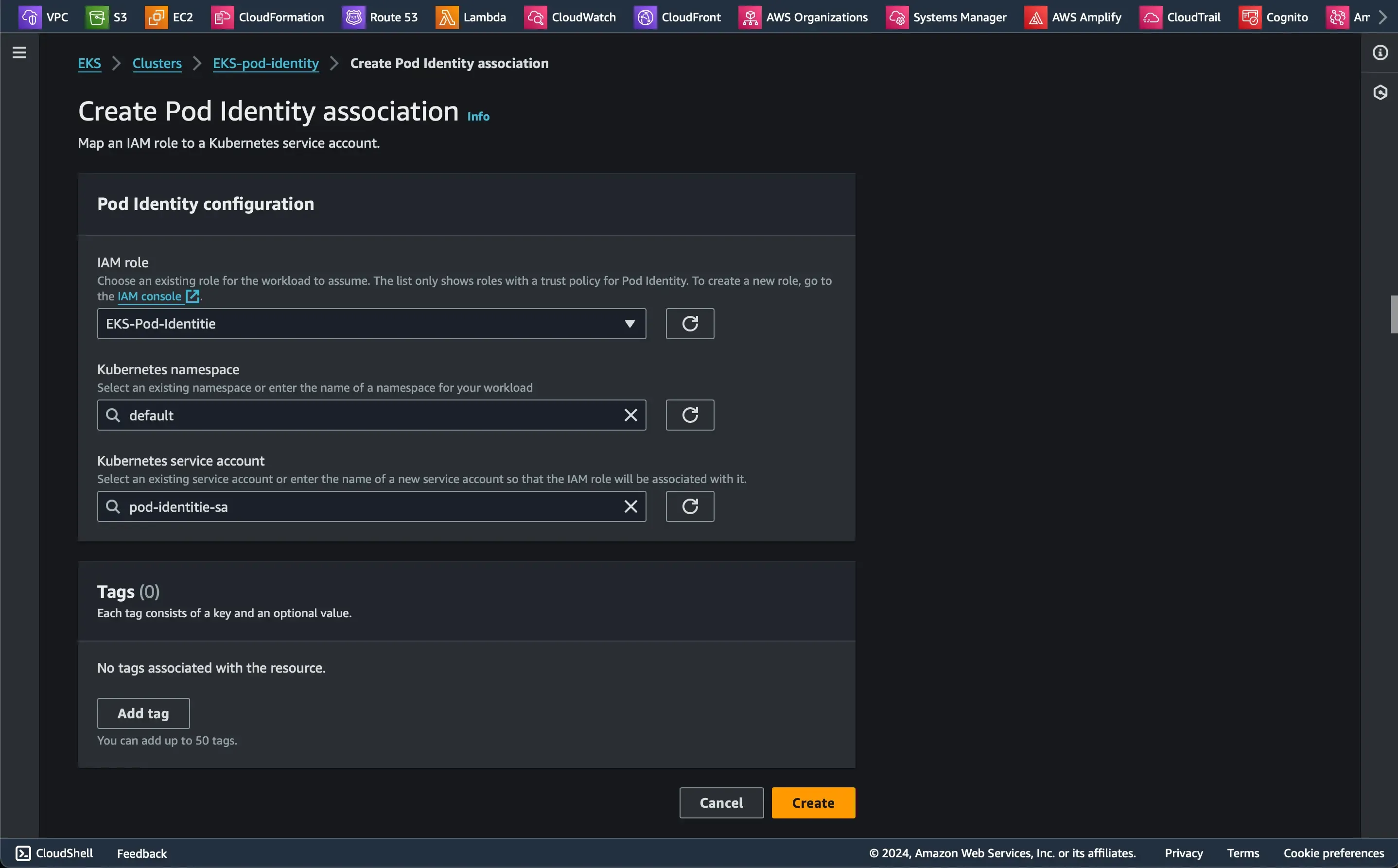This screenshot has height=868, width=1398.
Task: Open the EKS-pod-identity breadcrumb link
Action: click(x=265, y=63)
